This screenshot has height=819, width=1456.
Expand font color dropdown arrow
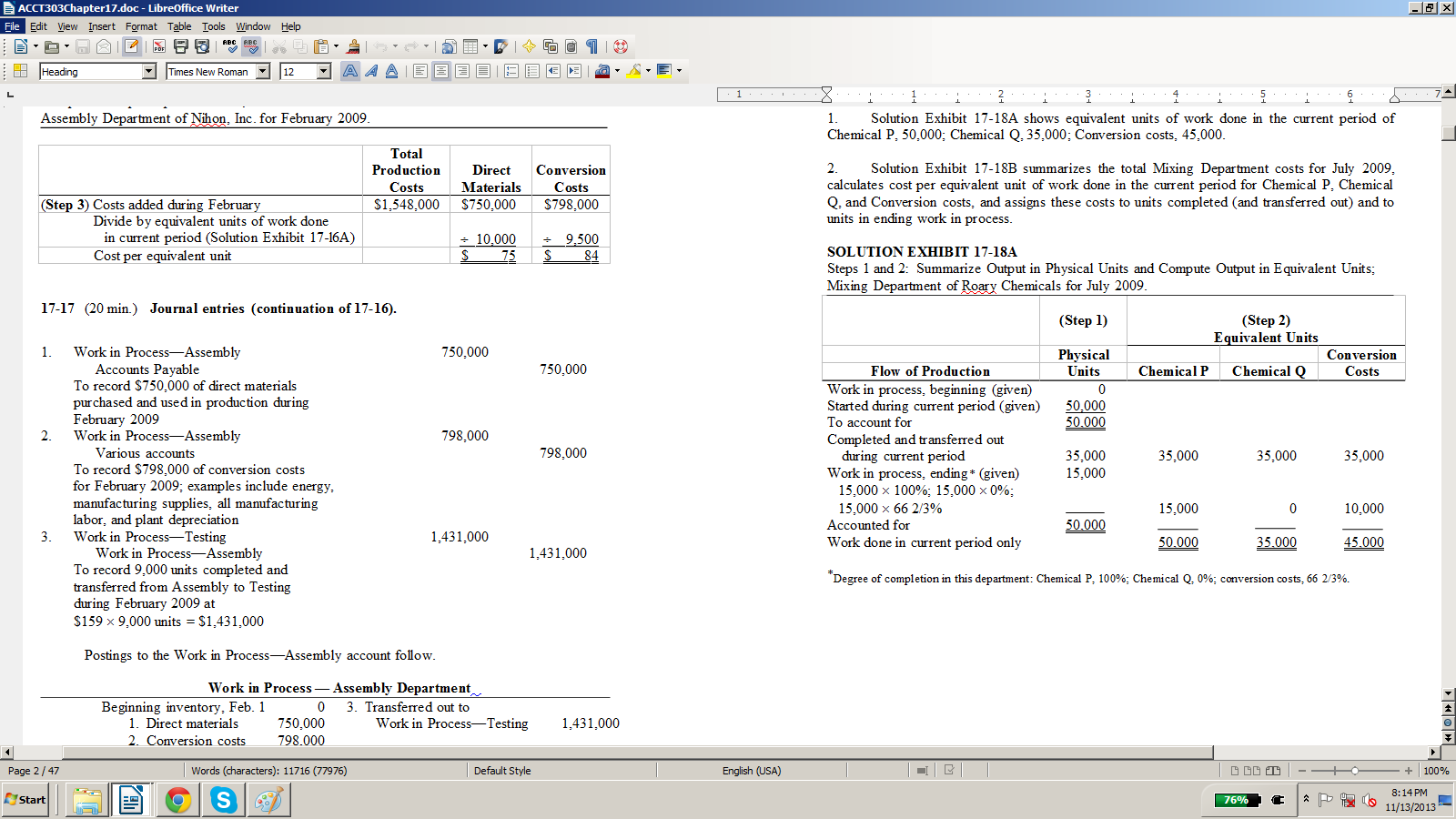[x=617, y=71]
